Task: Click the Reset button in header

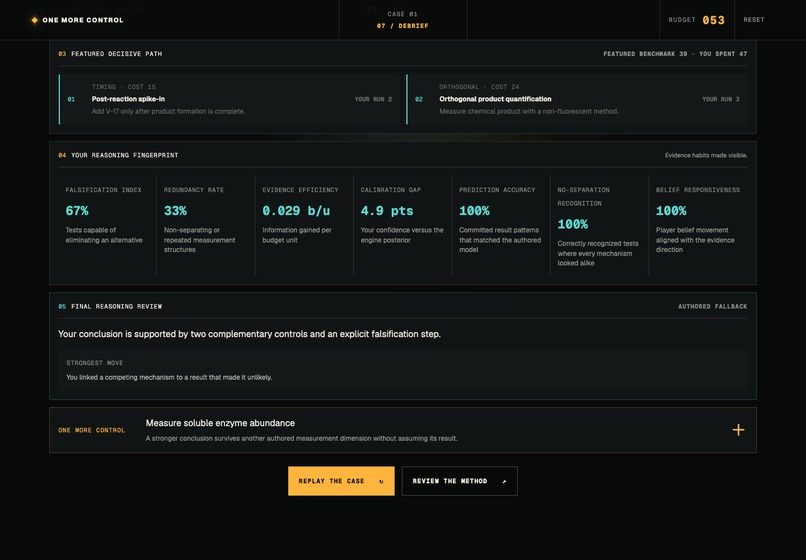Action: tap(754, 20)
